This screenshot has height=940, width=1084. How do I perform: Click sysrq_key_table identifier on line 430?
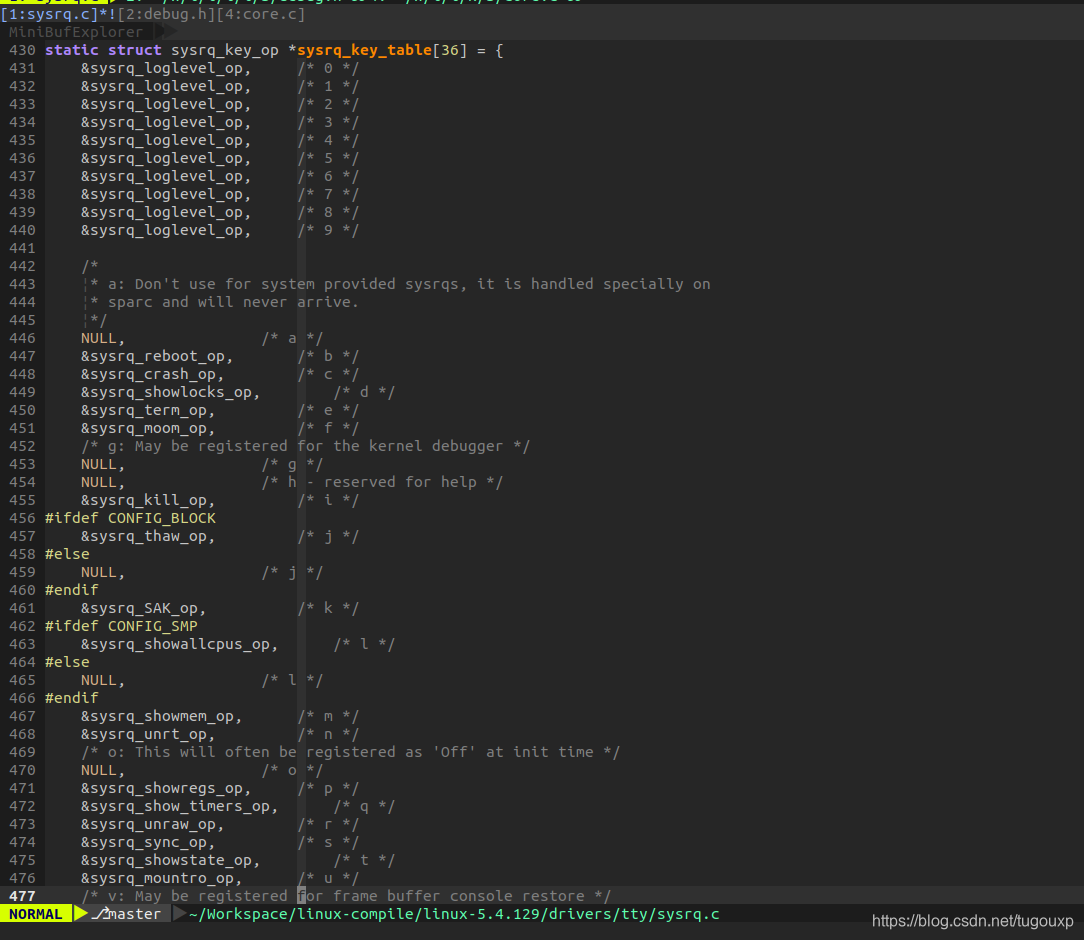click(x=364, y=50)
